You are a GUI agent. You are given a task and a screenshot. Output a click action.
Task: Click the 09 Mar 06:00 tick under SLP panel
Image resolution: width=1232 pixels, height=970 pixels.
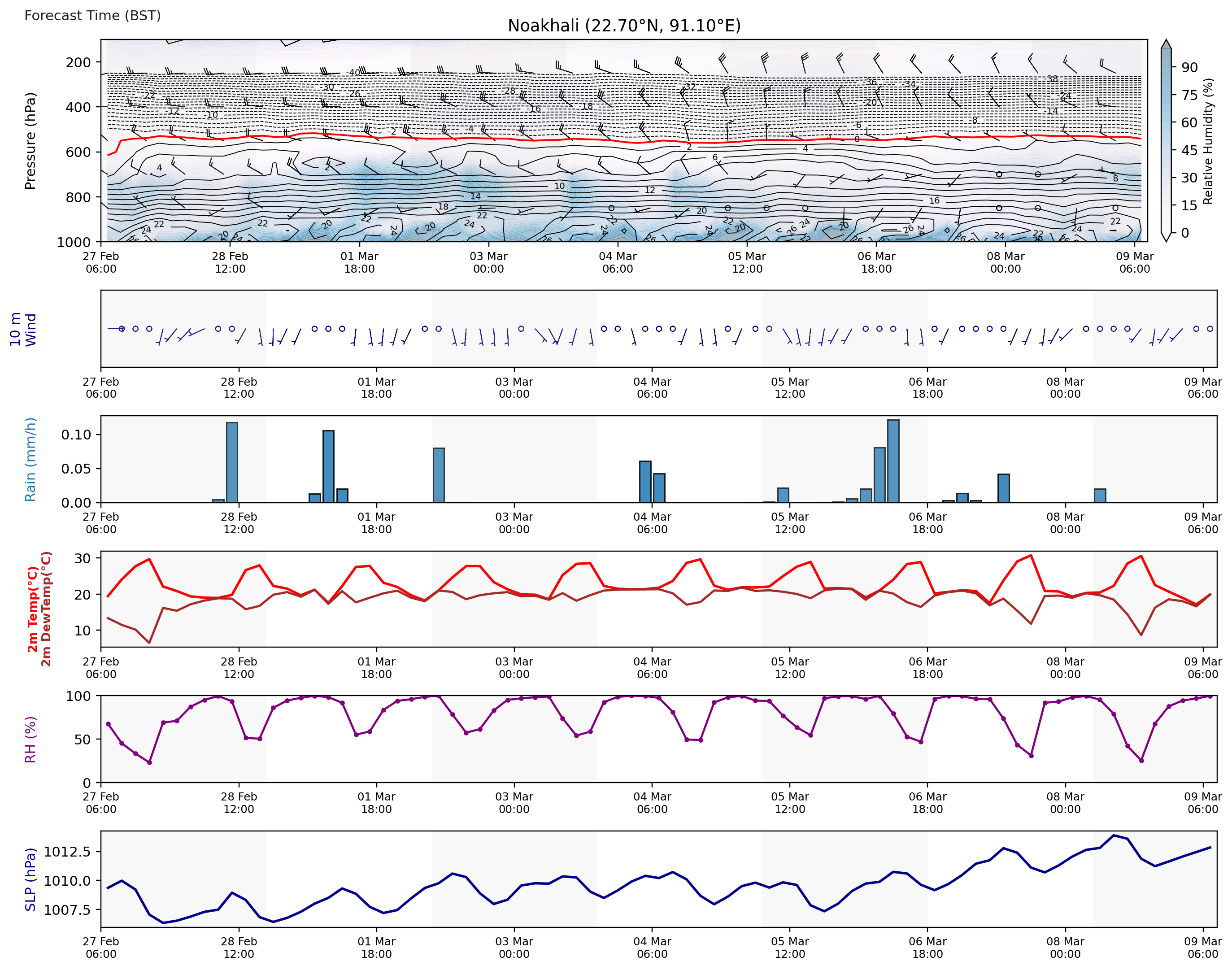(1202, 947)
